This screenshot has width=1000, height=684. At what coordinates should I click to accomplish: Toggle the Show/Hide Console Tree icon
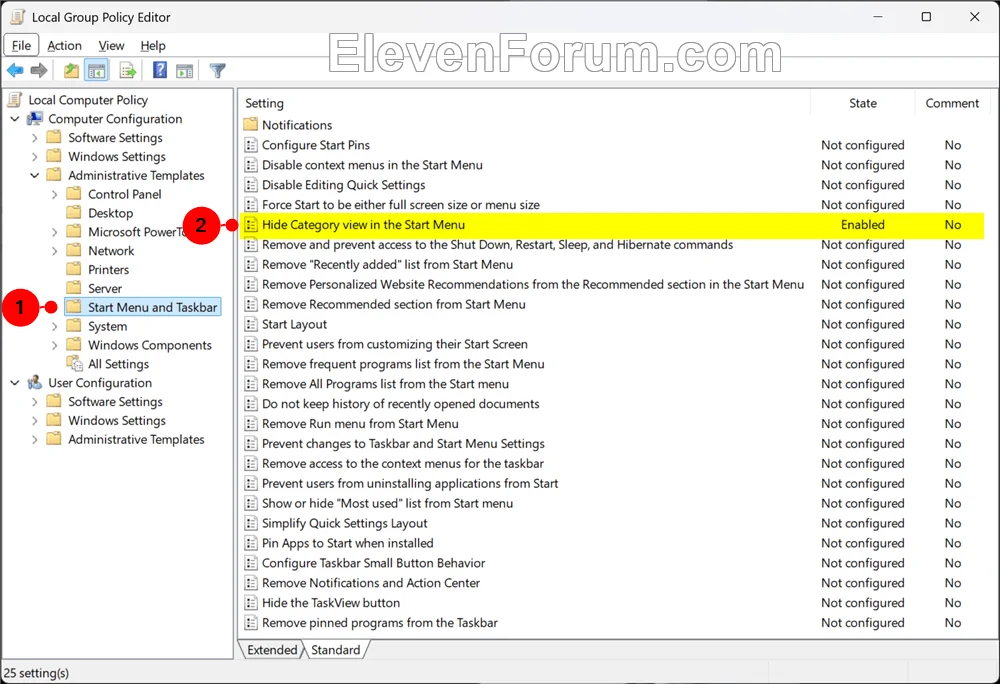(97, 70)
